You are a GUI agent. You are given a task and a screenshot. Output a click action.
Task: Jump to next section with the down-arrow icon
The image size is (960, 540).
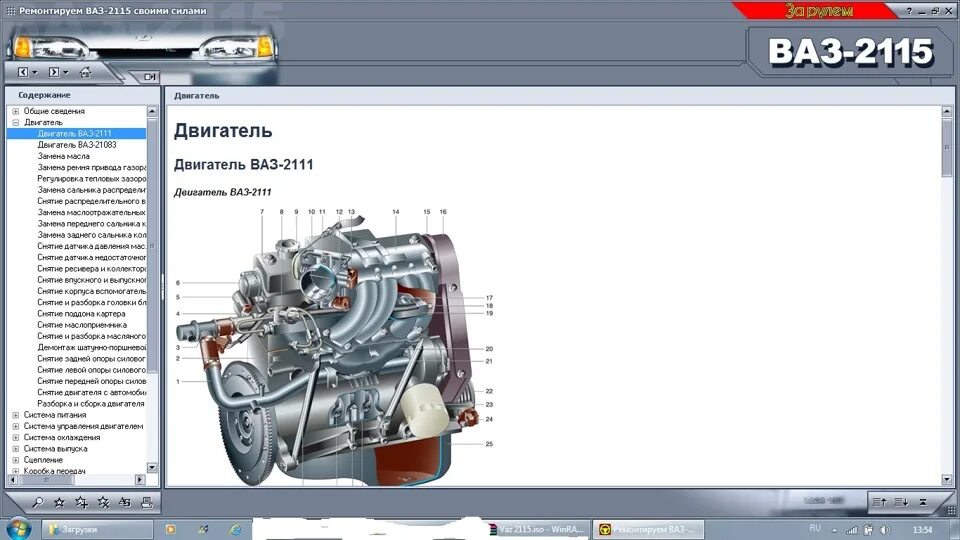point(901,502)
